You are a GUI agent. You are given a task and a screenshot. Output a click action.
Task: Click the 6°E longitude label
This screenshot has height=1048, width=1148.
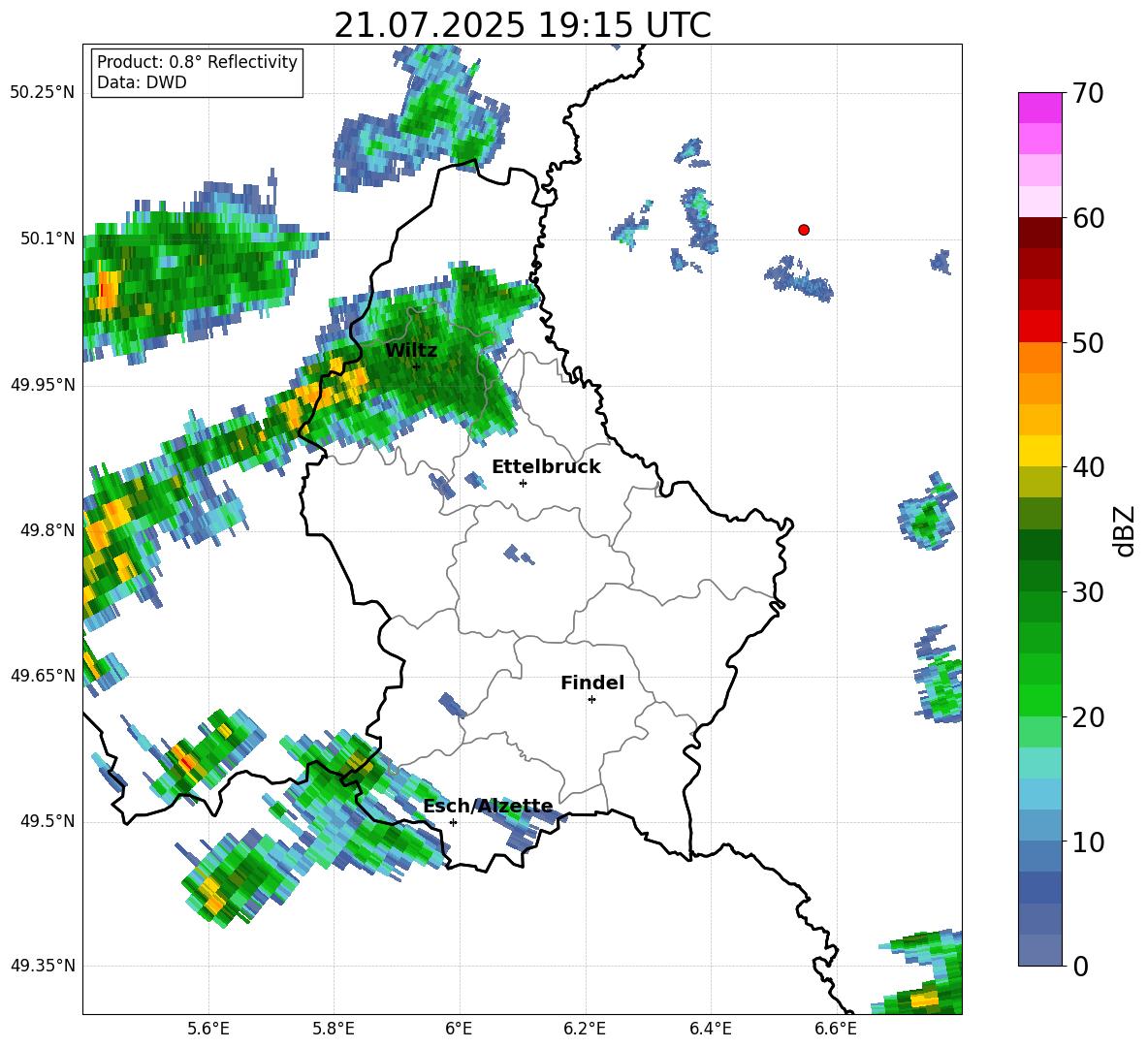click(459, 1031)
